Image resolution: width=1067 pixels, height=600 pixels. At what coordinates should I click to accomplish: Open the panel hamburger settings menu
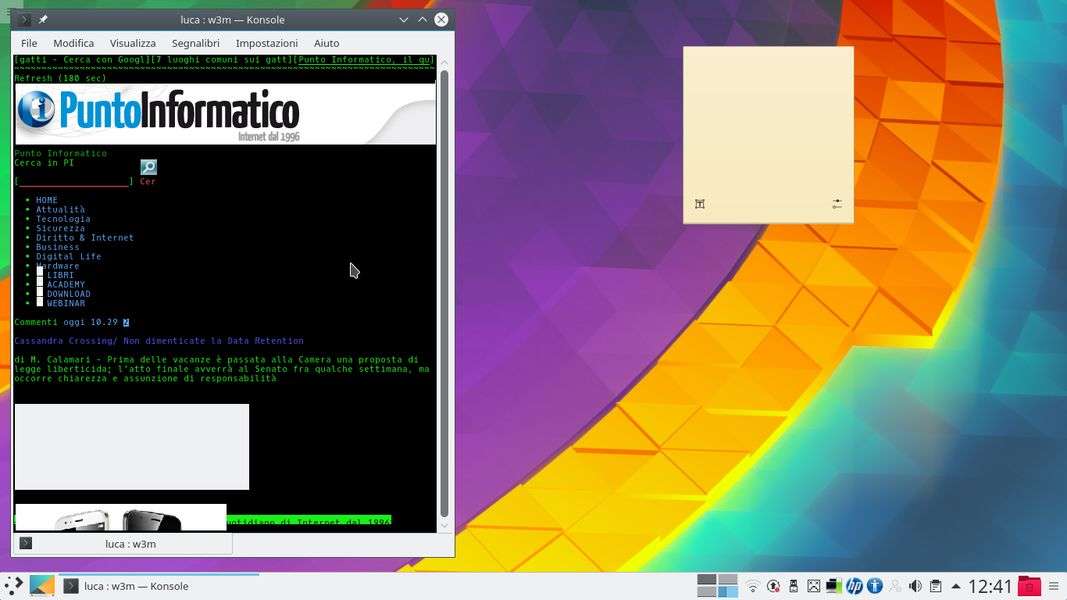coord(1052,586)
